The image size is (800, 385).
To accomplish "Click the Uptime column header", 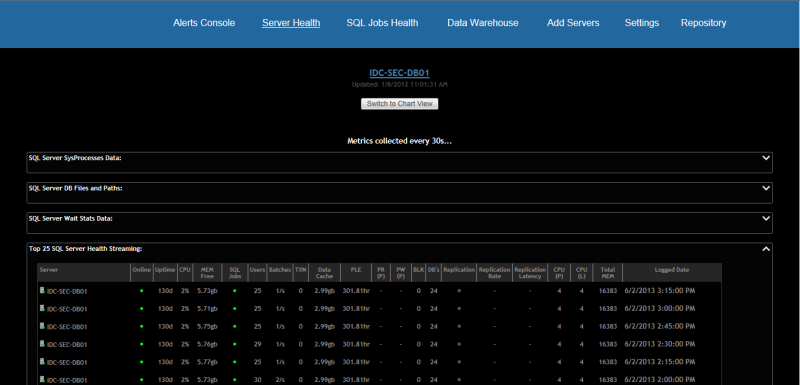I will click(x=166, y=272).
